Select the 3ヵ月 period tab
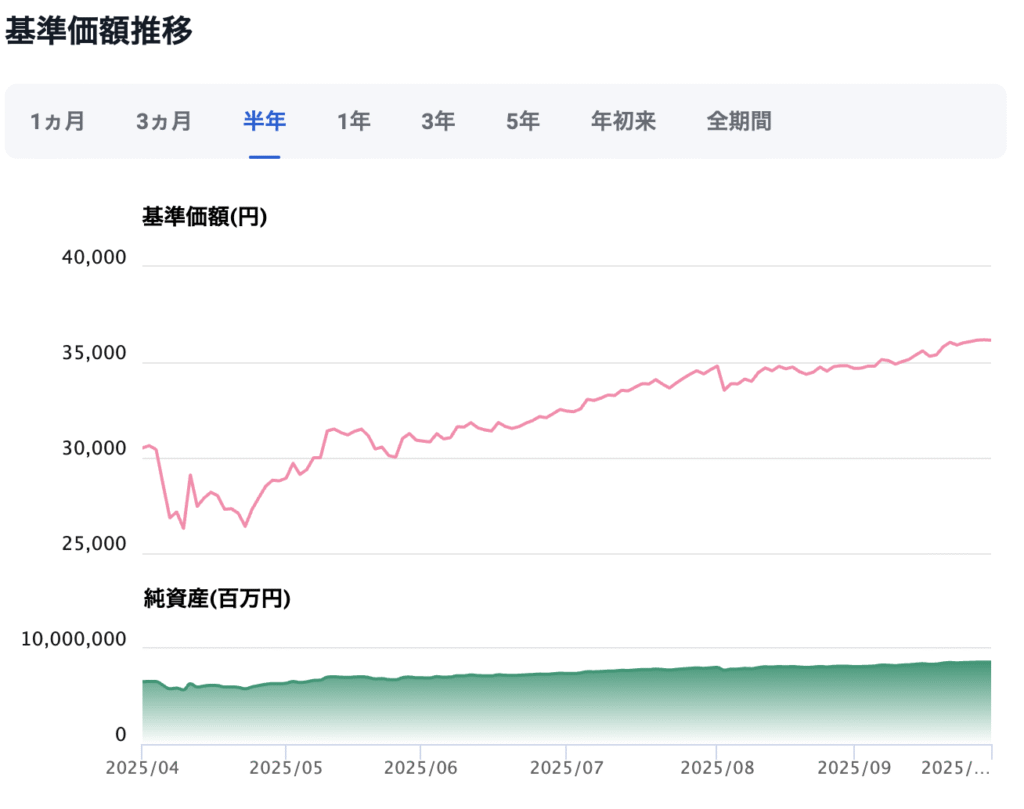This screenshot has height=809, width=1024. tap(164, 122)
